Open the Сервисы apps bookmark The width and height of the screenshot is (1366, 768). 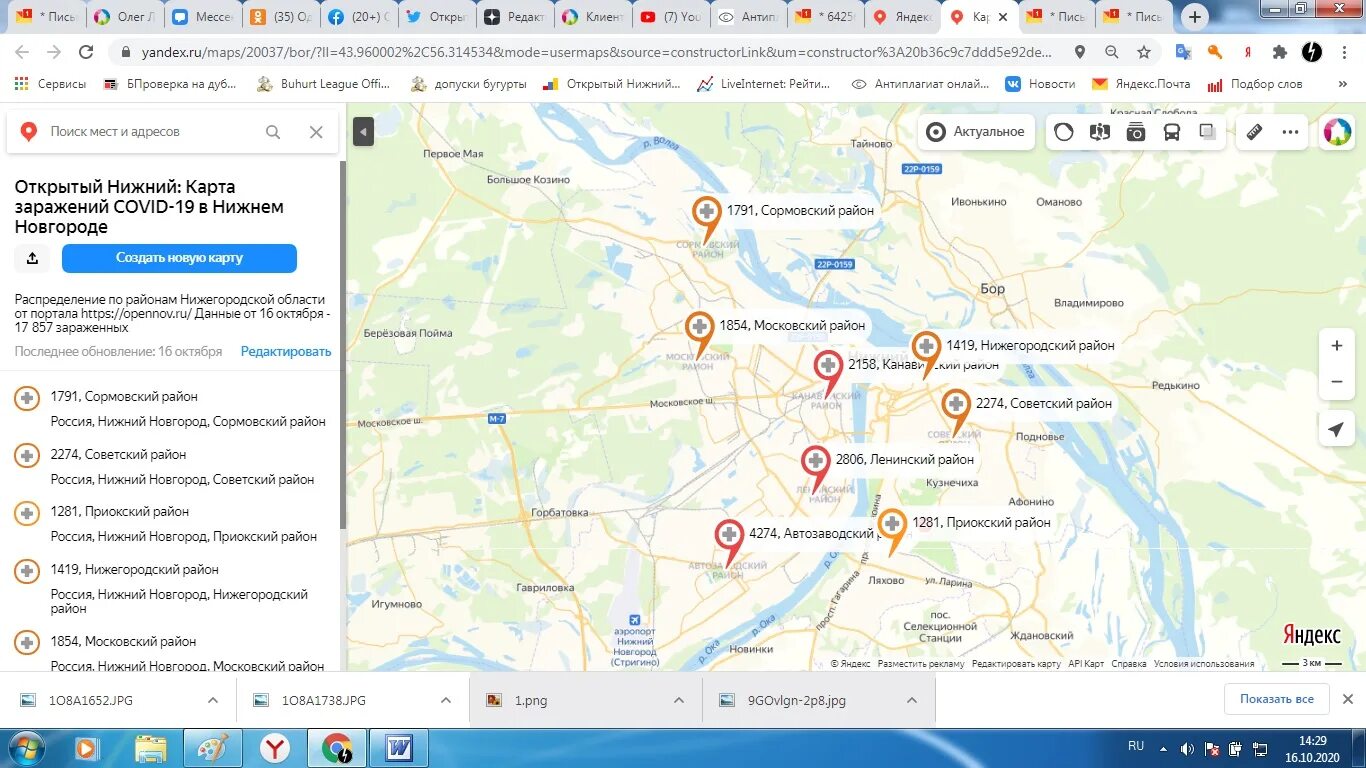51,84
